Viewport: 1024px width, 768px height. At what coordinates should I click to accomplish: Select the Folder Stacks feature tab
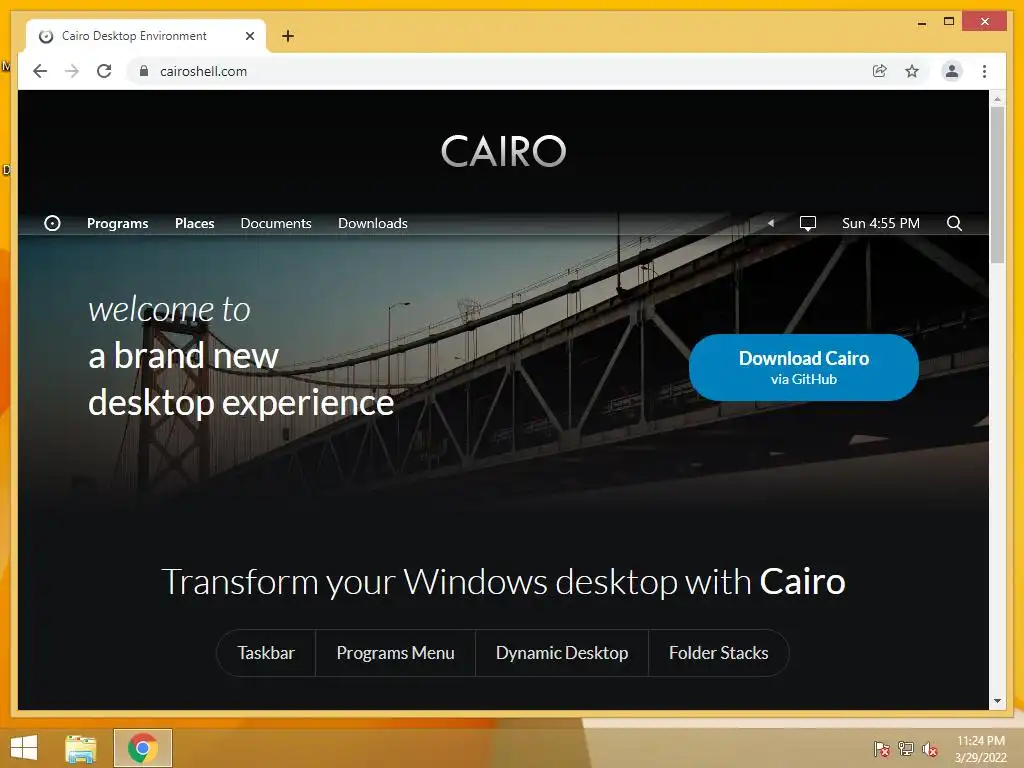(718, 653)
